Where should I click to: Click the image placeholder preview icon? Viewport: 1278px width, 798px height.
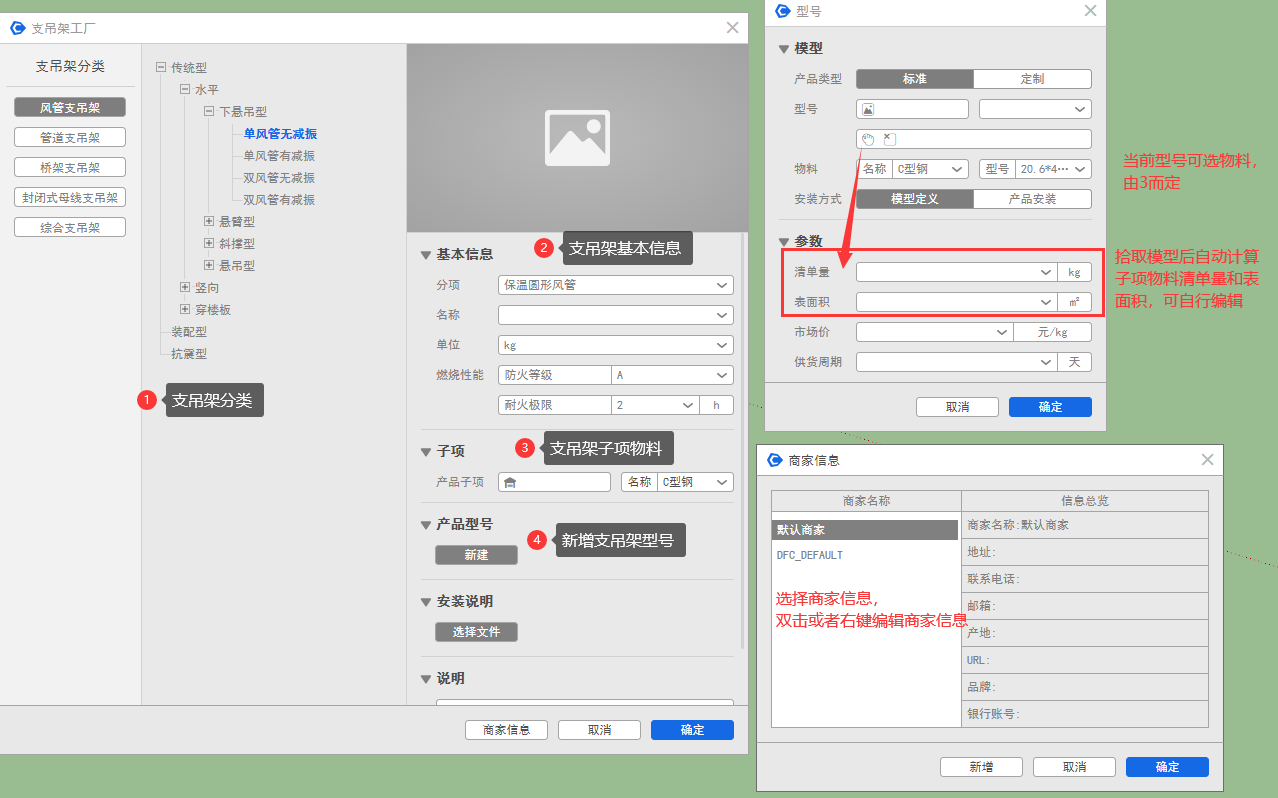[x=577, y=138]
